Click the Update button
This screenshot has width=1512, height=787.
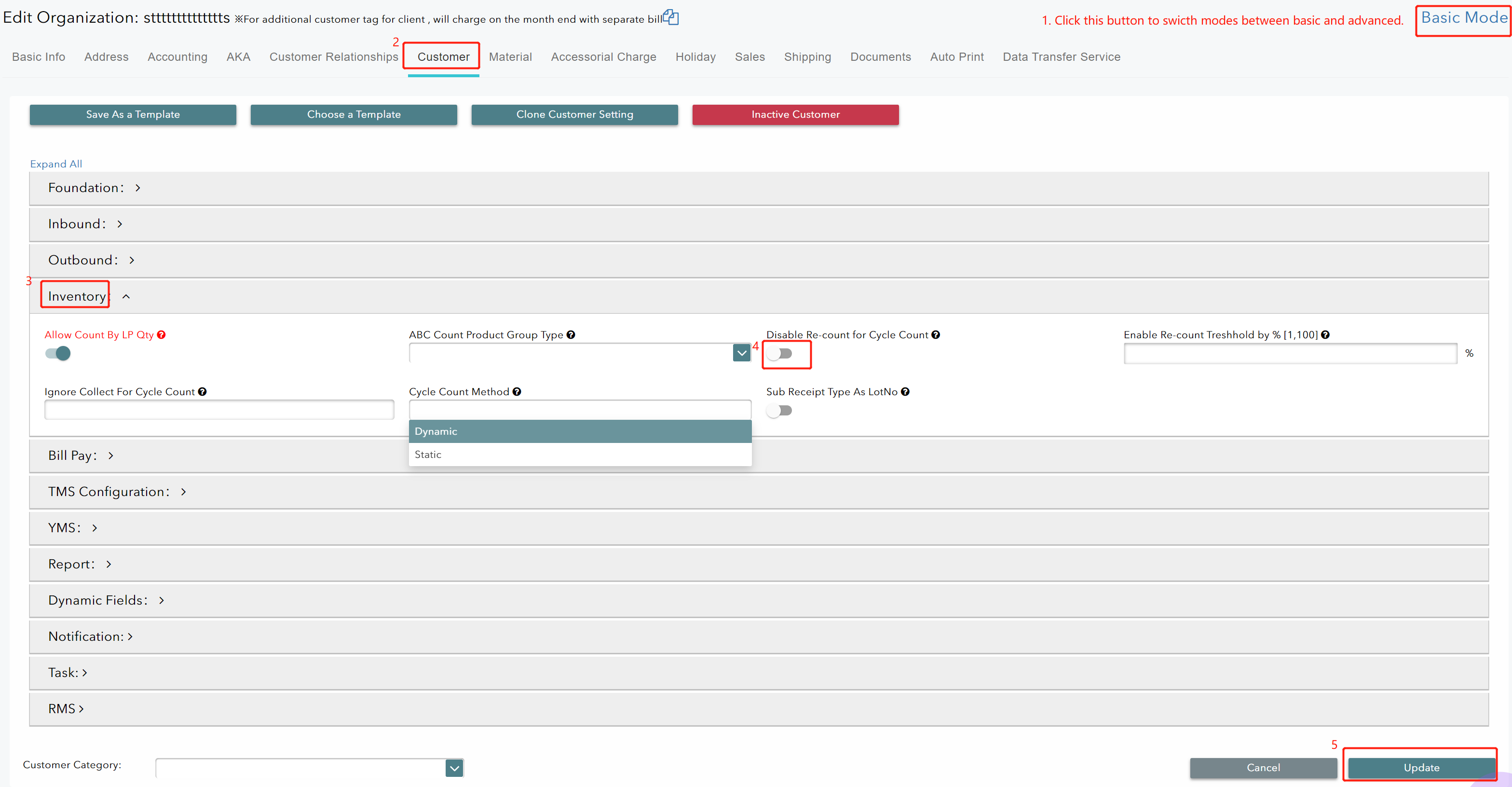pyautogui.click(x=1421, y=768)
